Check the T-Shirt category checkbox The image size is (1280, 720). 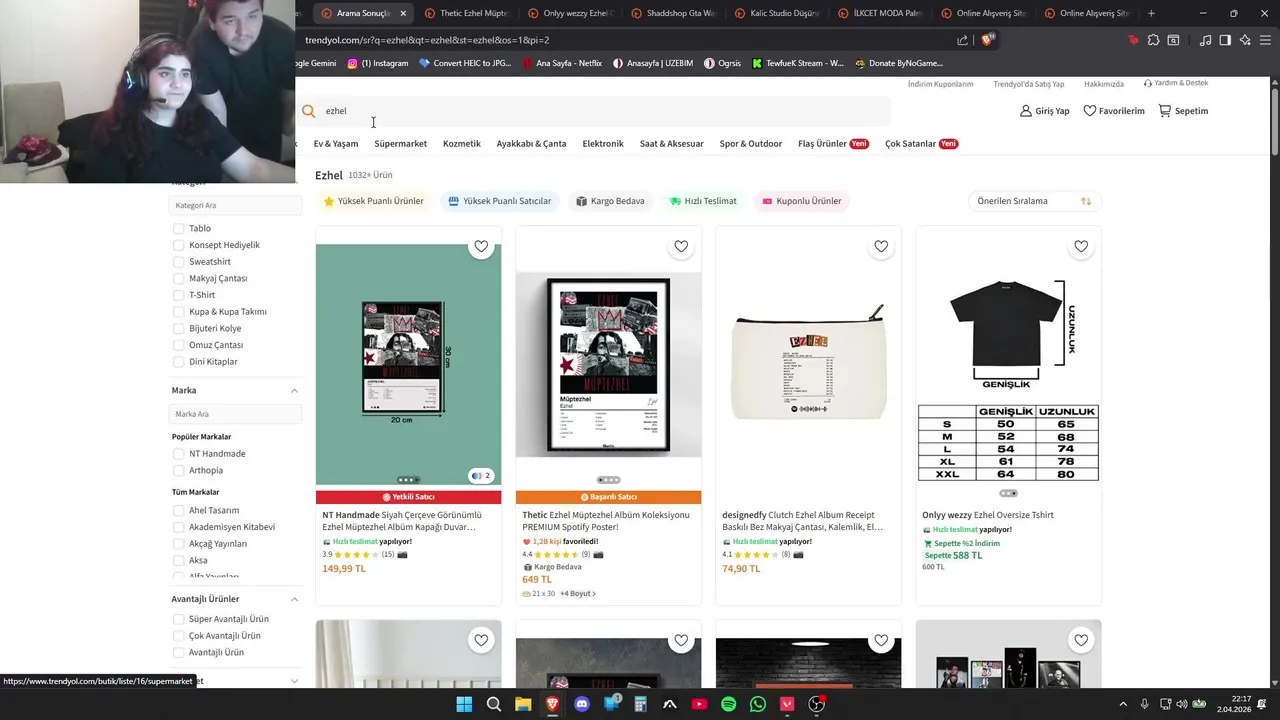179,295
